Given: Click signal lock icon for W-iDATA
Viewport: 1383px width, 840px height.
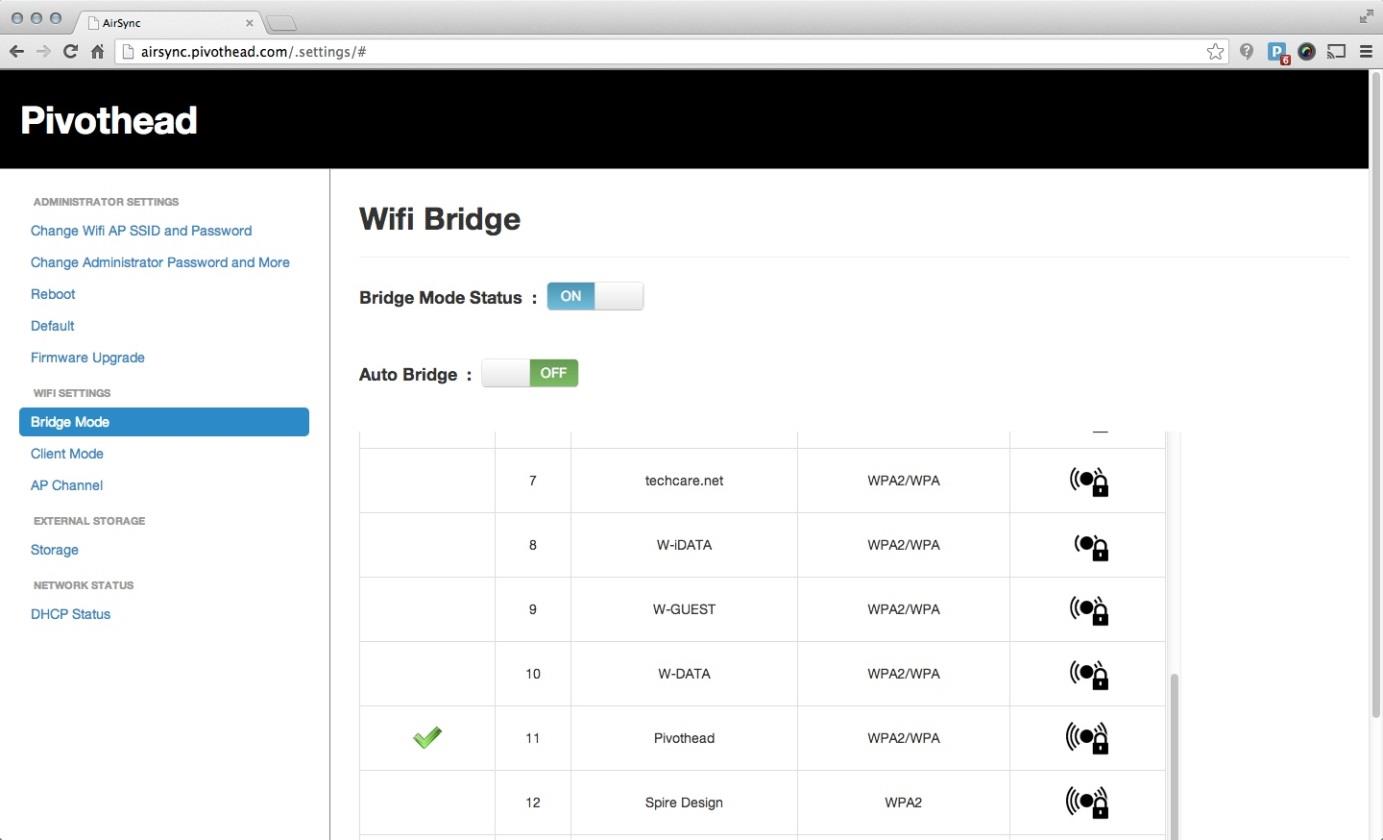Looking at the screenshot, I should coord(1091,545).
